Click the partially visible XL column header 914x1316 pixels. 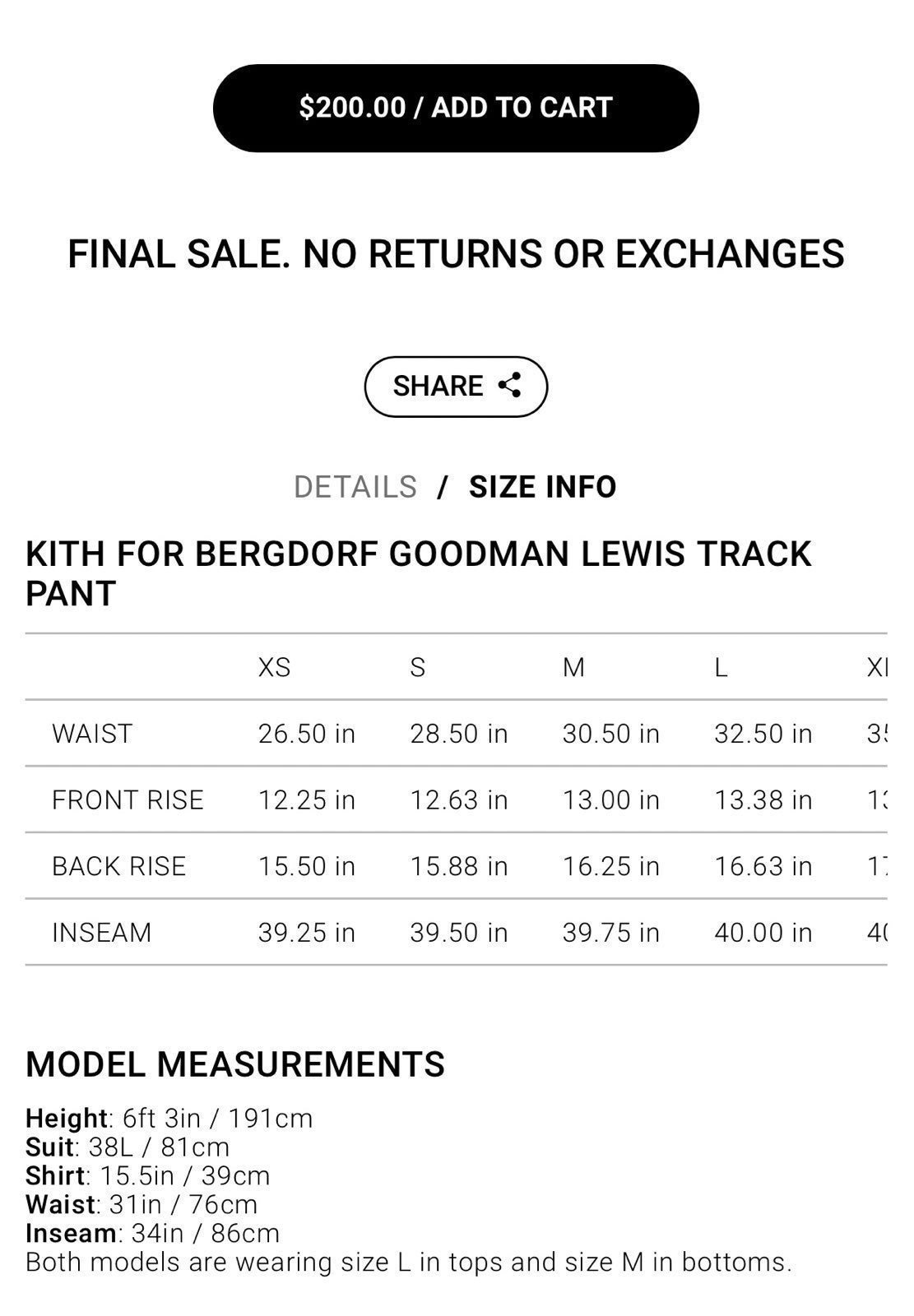click(877, 667)
